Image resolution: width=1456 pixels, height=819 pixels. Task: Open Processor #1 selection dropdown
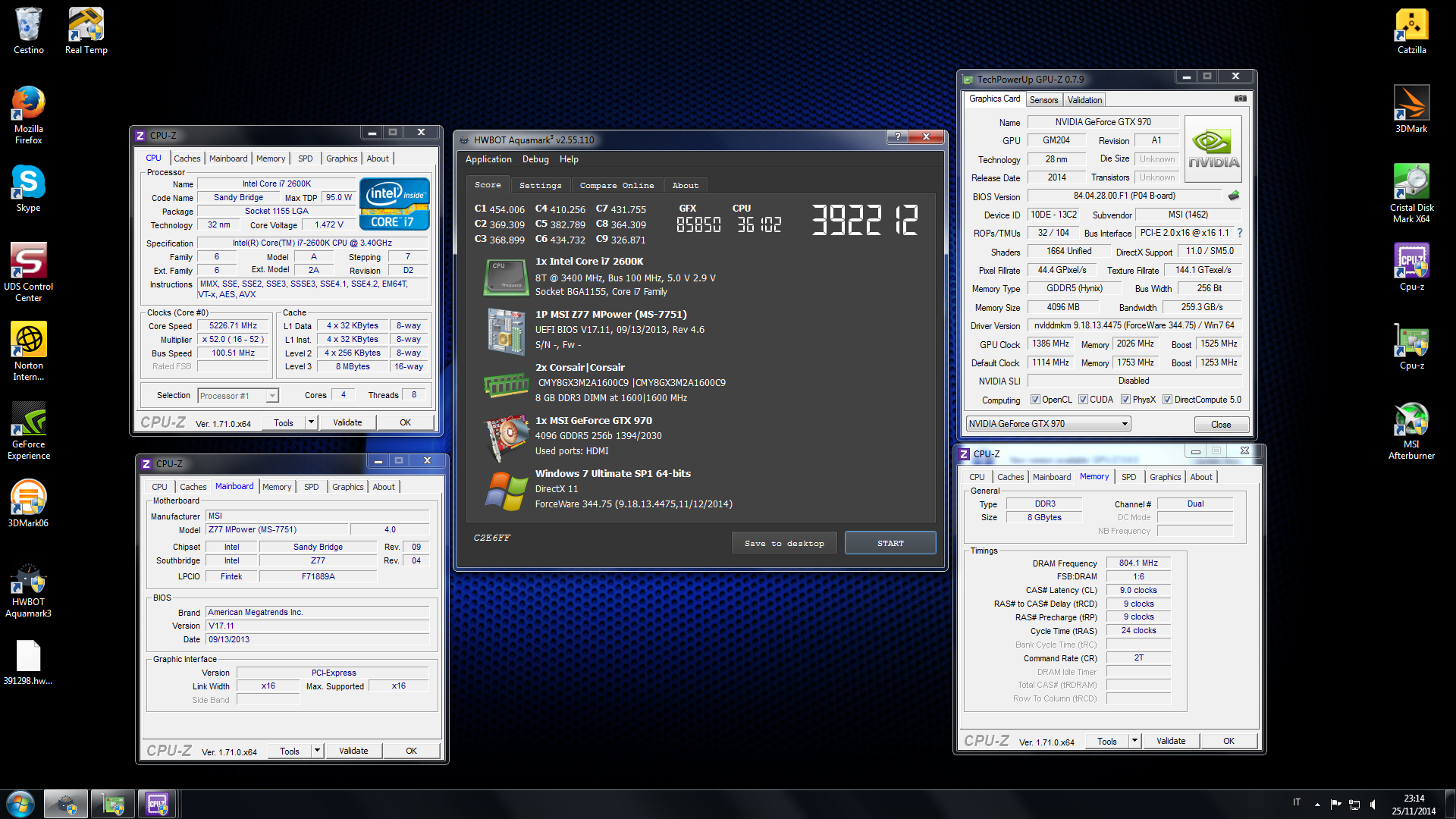click(x=238, y=396)
